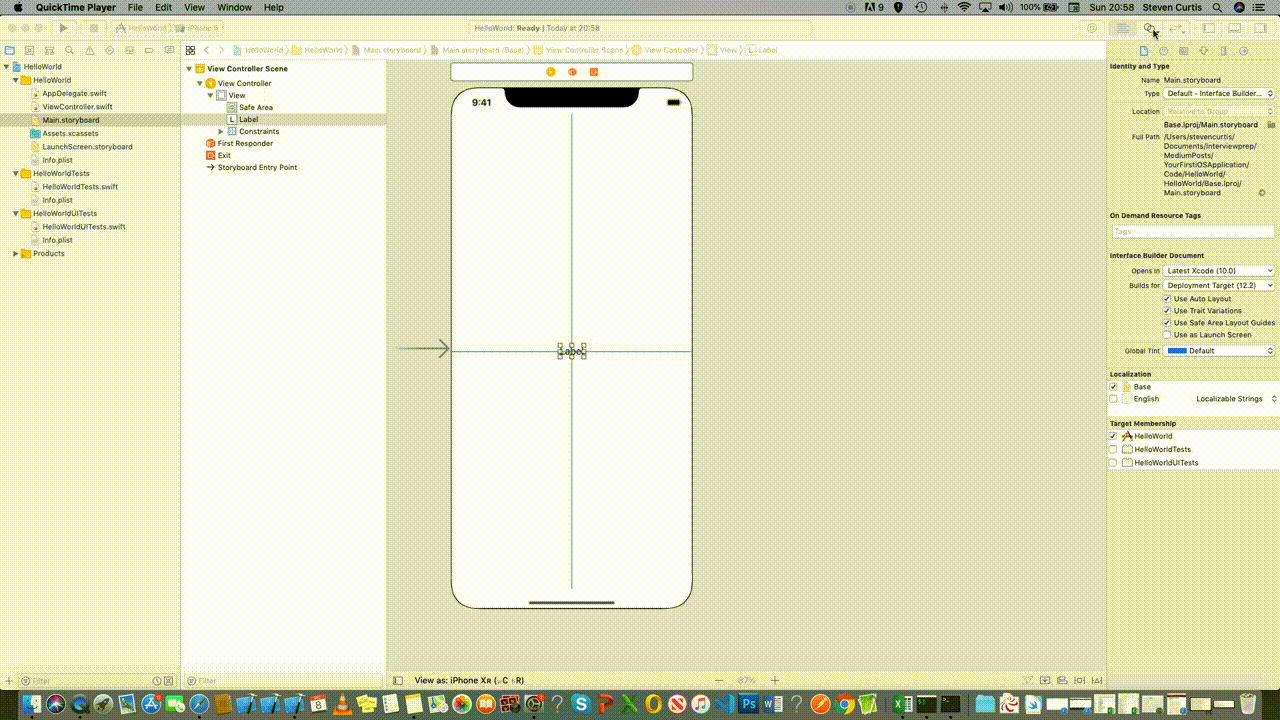Show the Attributes inspector tab
This screenshot has width=1280, height=720.
coord(1204,51)
